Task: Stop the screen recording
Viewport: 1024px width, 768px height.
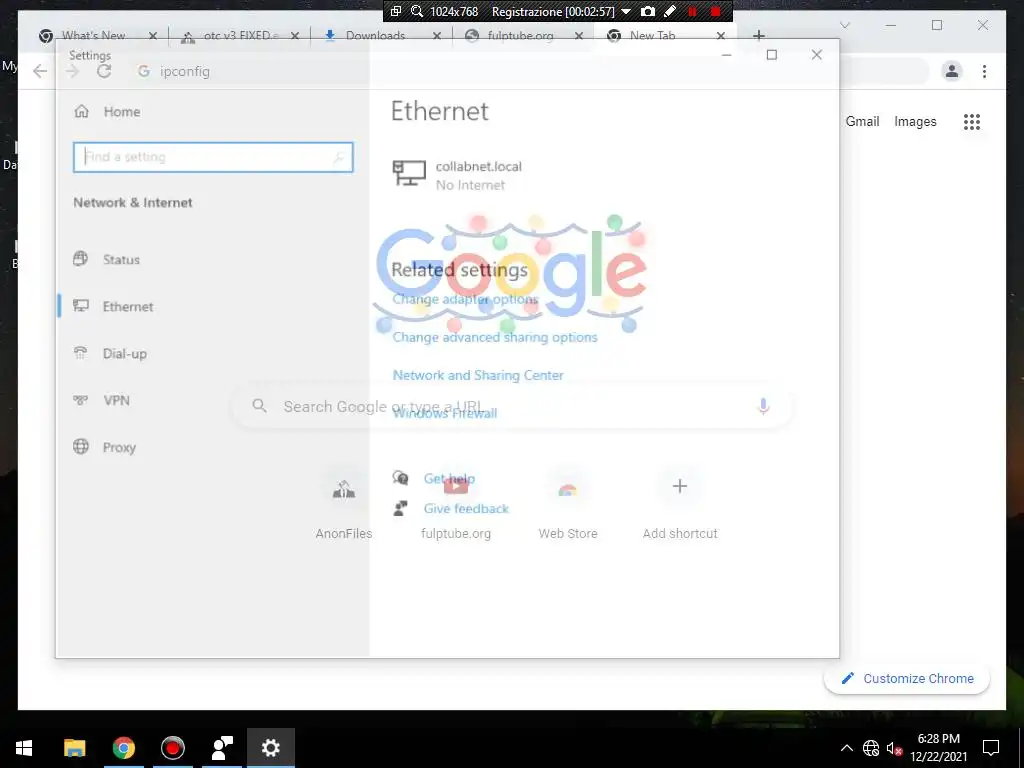Action: 716,12
